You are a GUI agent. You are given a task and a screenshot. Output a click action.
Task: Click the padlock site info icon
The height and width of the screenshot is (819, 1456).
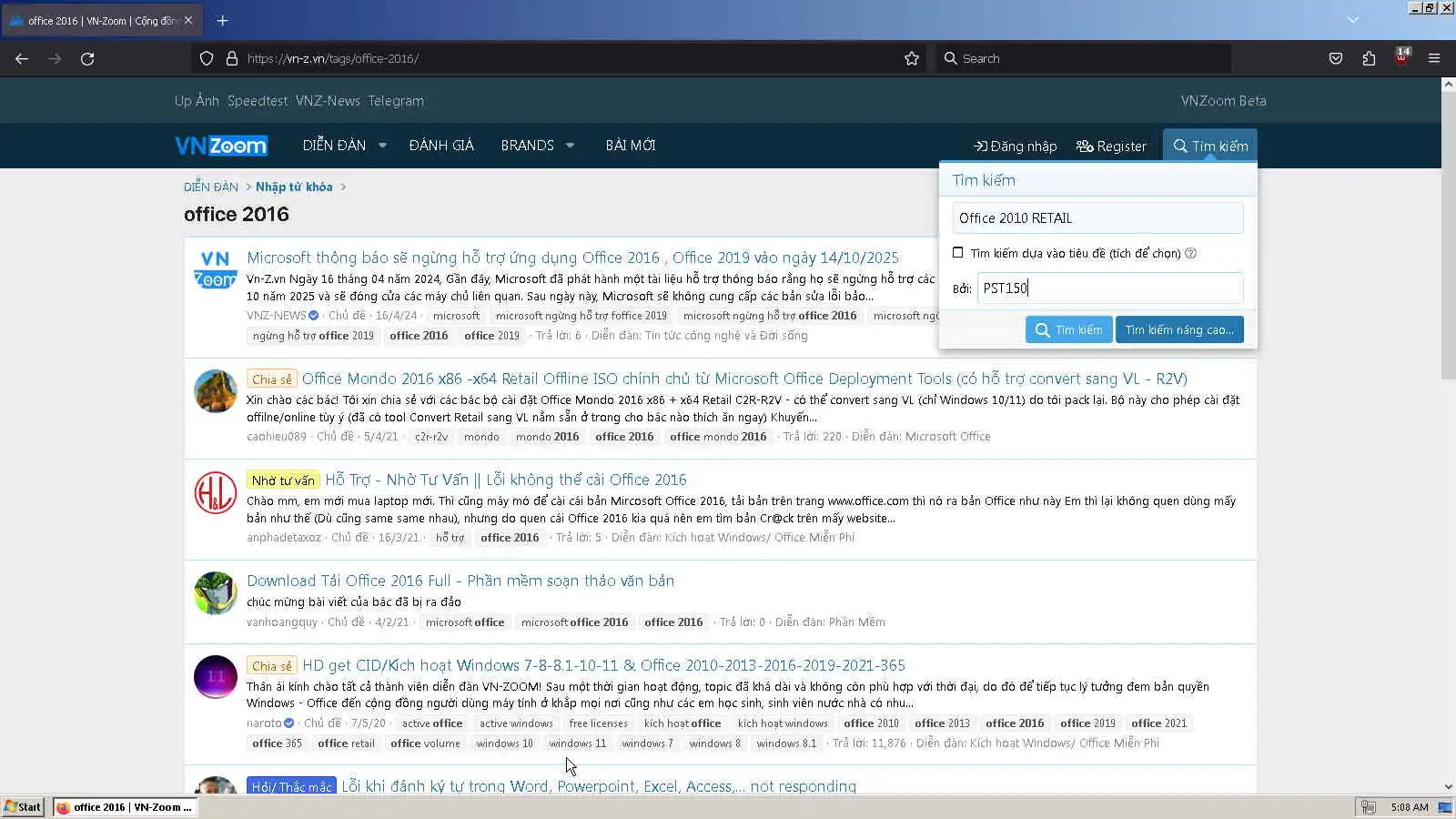[x=232, y=58]
